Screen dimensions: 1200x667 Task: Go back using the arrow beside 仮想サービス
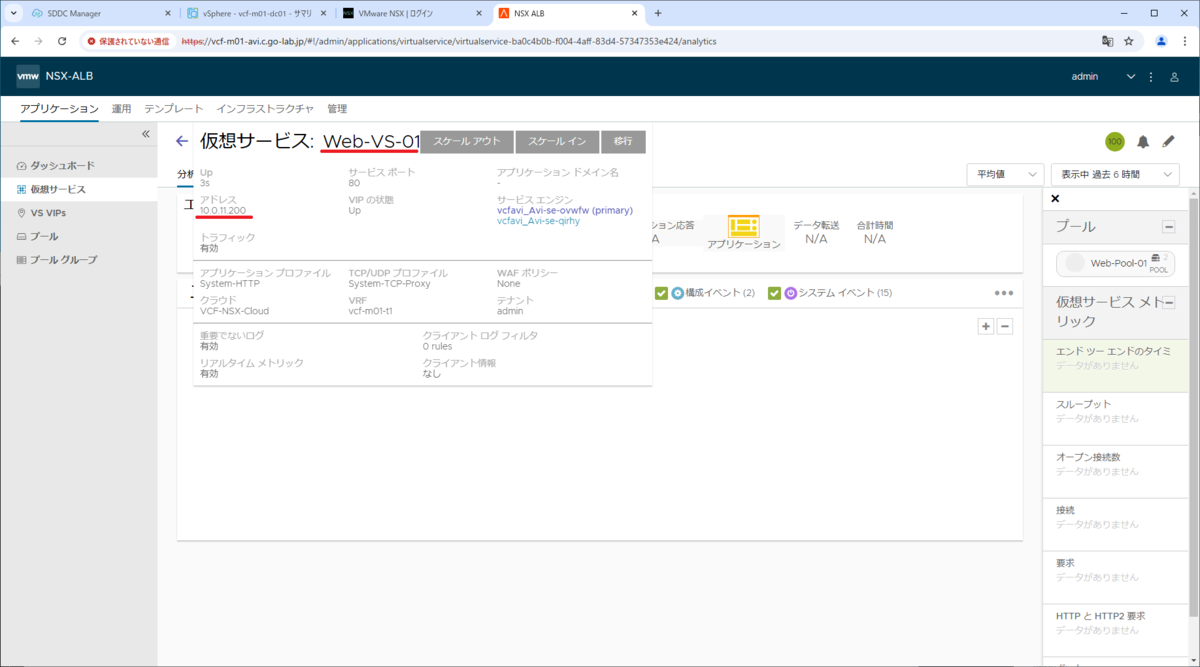[x=182, y=142]
